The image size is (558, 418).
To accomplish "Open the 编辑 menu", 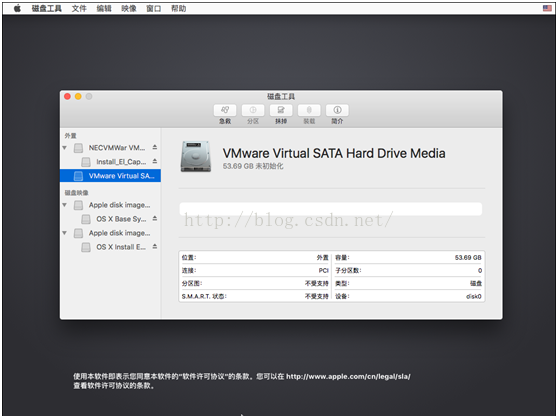I will tap(104, 9).
